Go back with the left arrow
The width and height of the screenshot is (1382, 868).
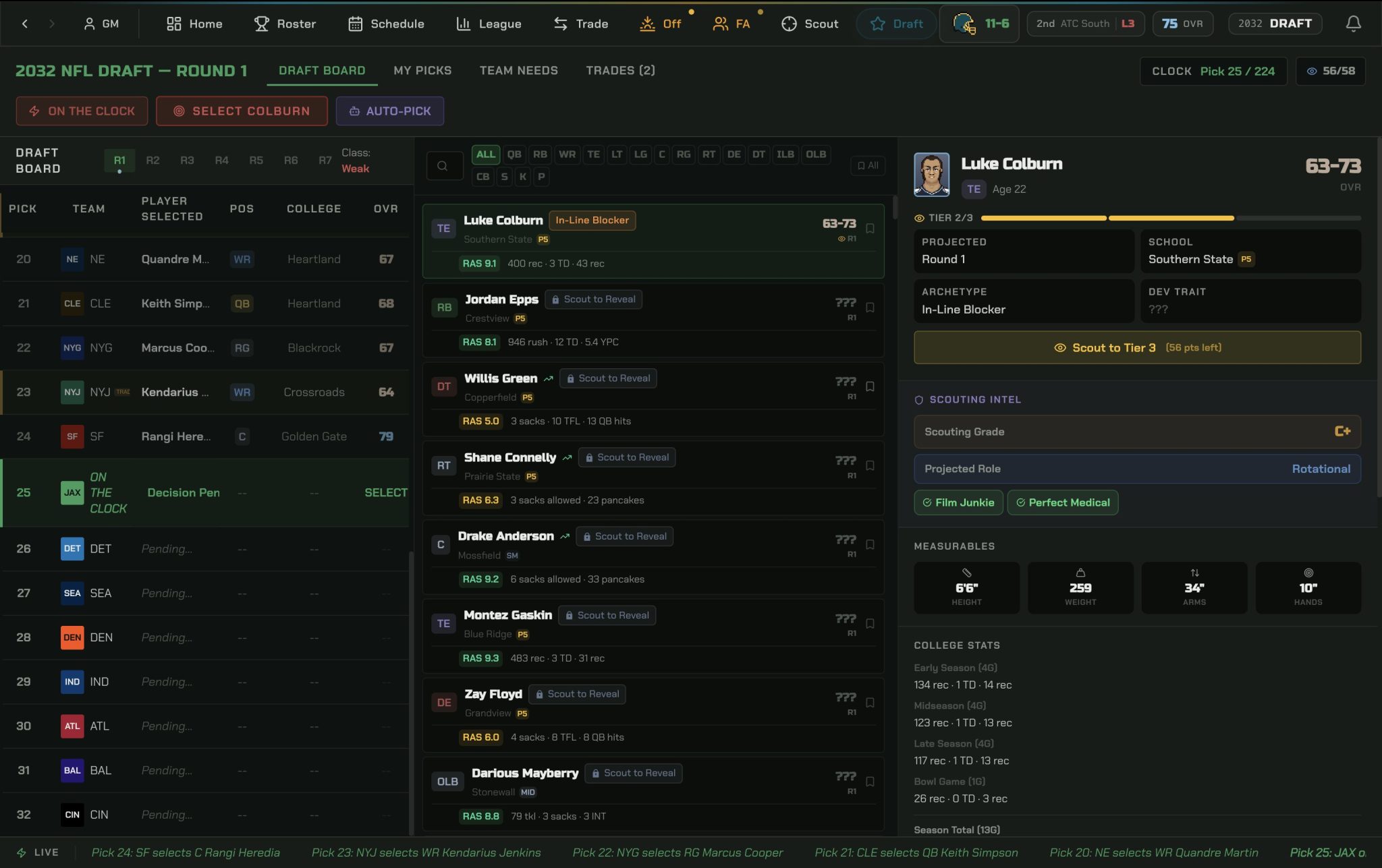(x=25, y=24)
